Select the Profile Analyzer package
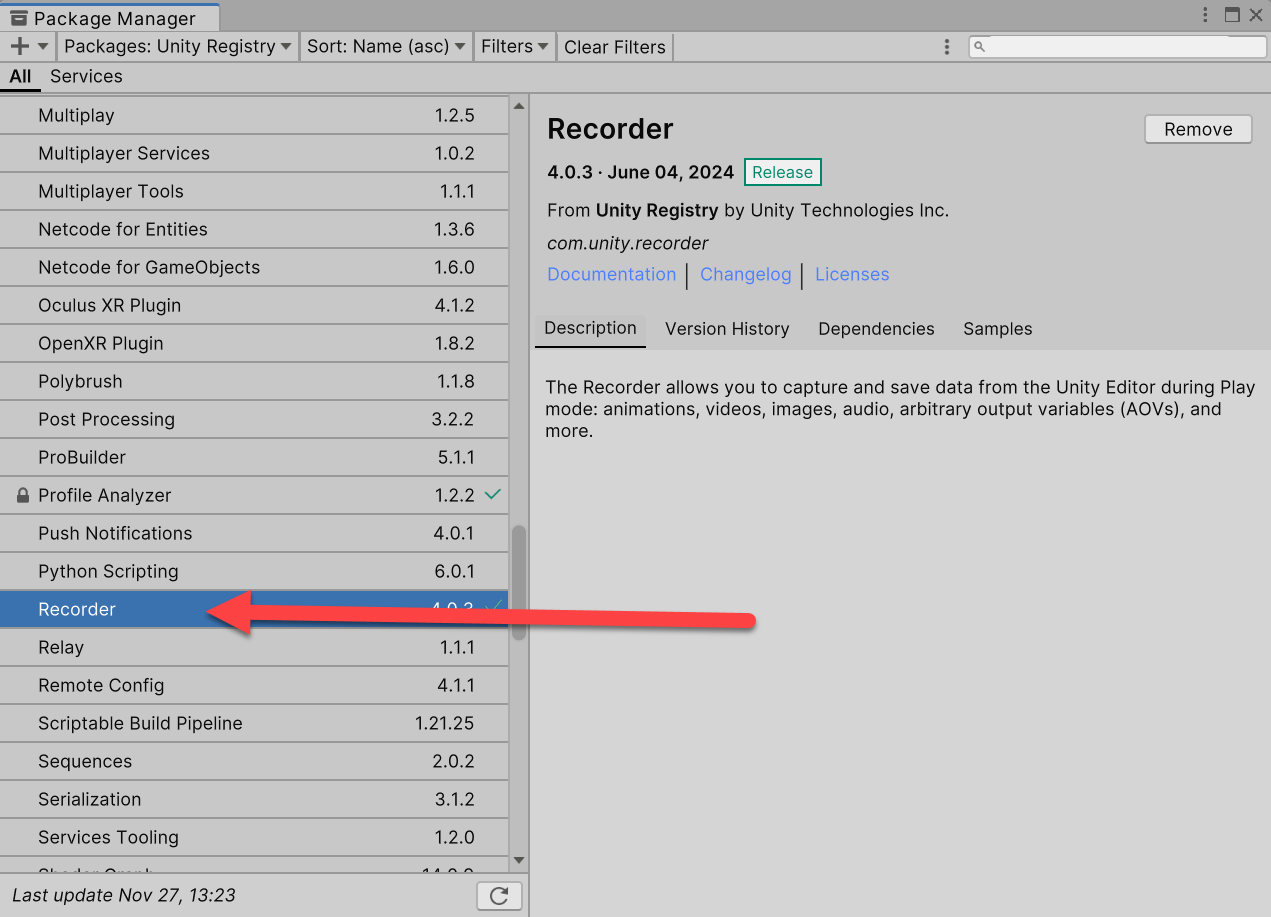The image size is (1271, 917). point(254,495)
